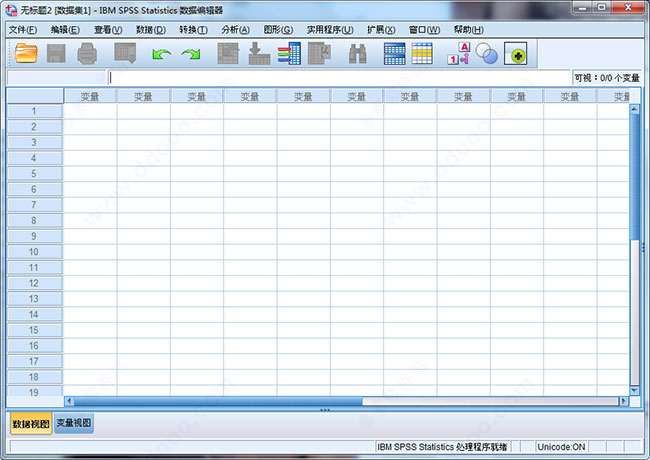650x460 pixels.
Task: Select row header 1
Action: pyautogui.click(x=34, y=111)
